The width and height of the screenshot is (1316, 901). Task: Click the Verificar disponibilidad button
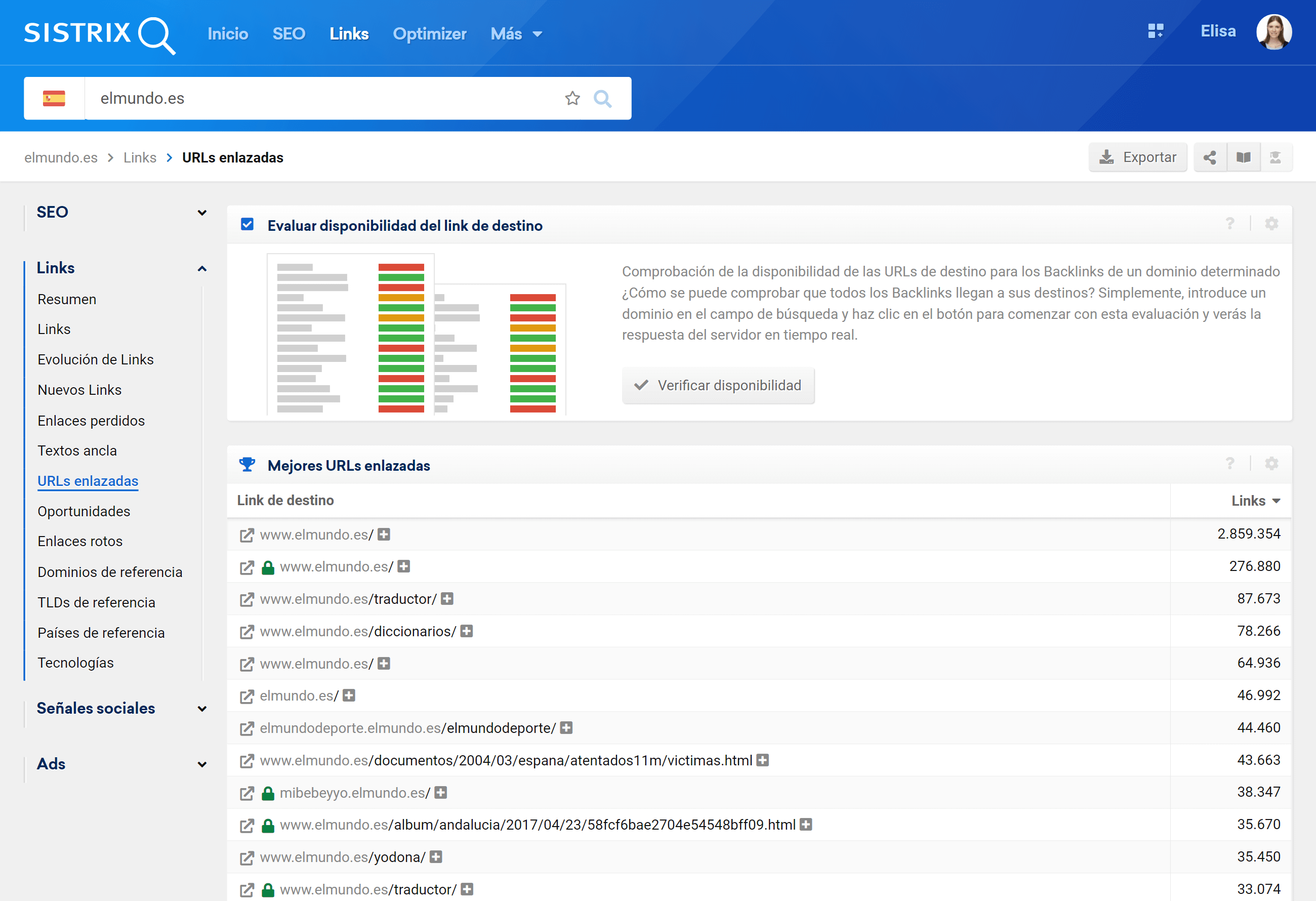coord(717,386)
